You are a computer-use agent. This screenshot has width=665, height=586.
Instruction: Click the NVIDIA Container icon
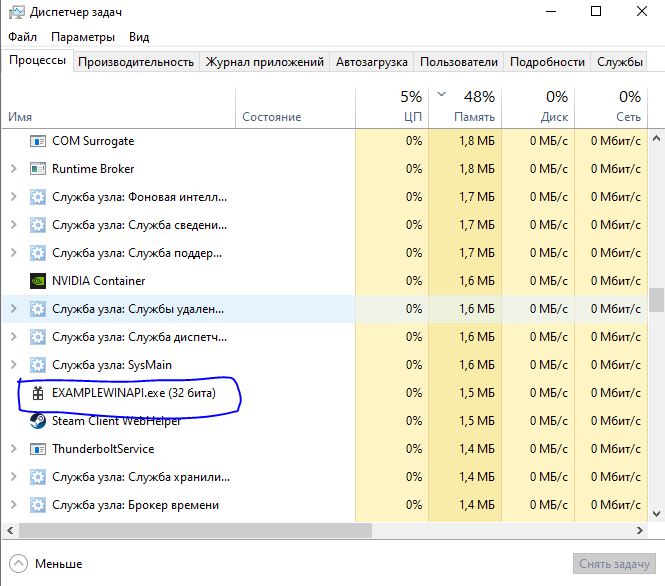pyautogui.click(x=38, y=281)
